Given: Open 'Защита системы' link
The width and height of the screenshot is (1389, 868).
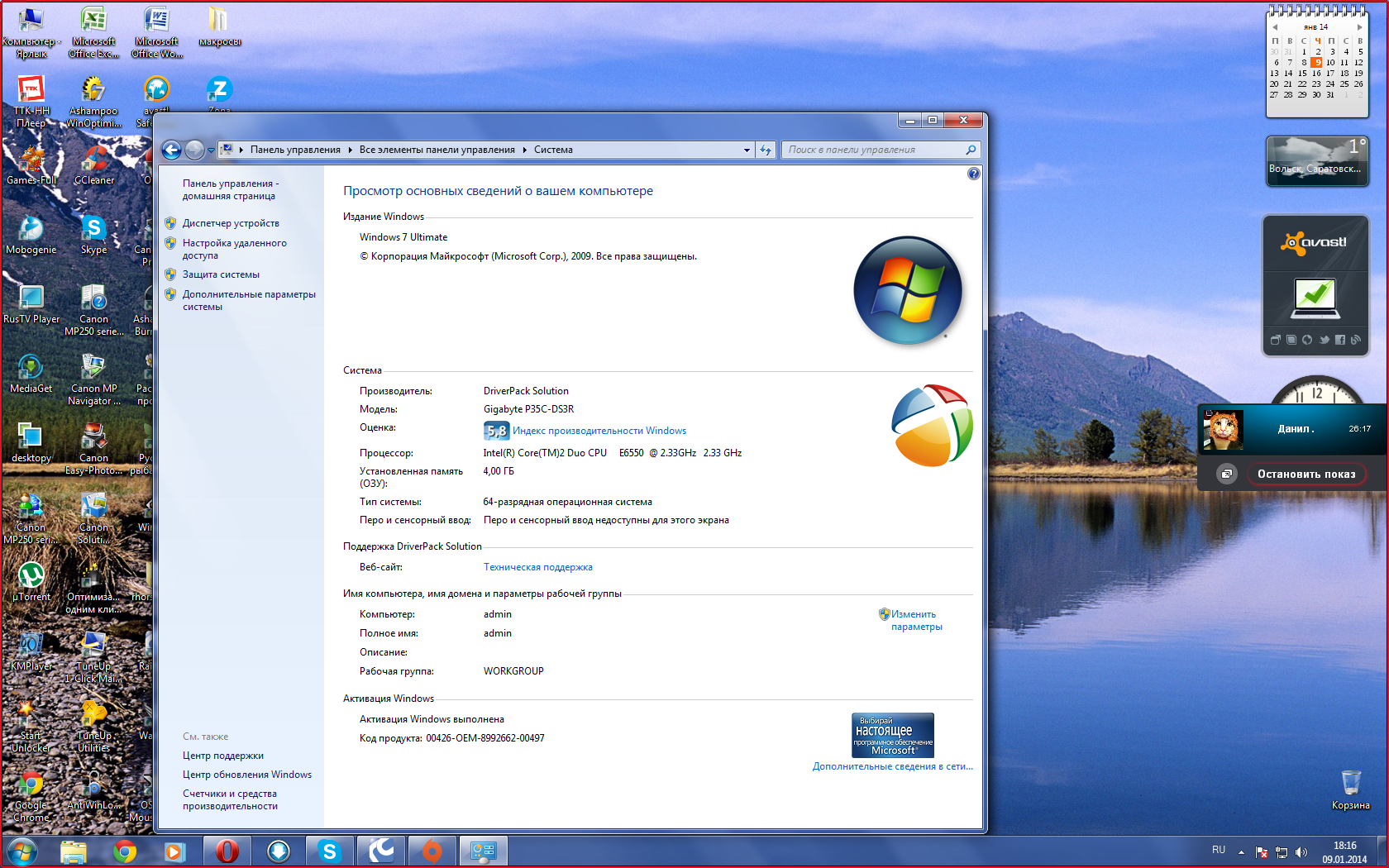Looking at the screenshot, I should 221,274.
